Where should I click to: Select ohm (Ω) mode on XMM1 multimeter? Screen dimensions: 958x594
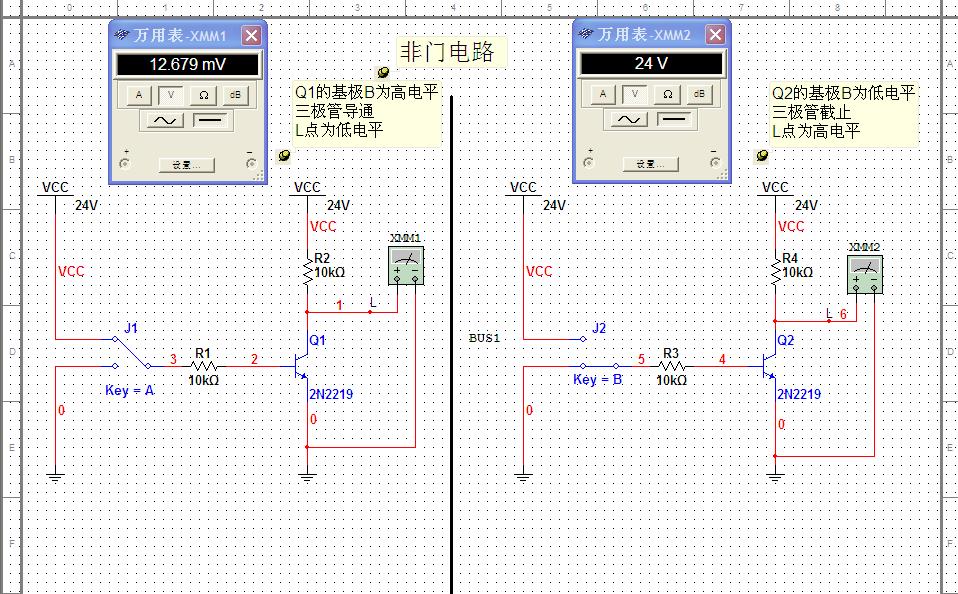pyautogui.click(x=203, y=95)
